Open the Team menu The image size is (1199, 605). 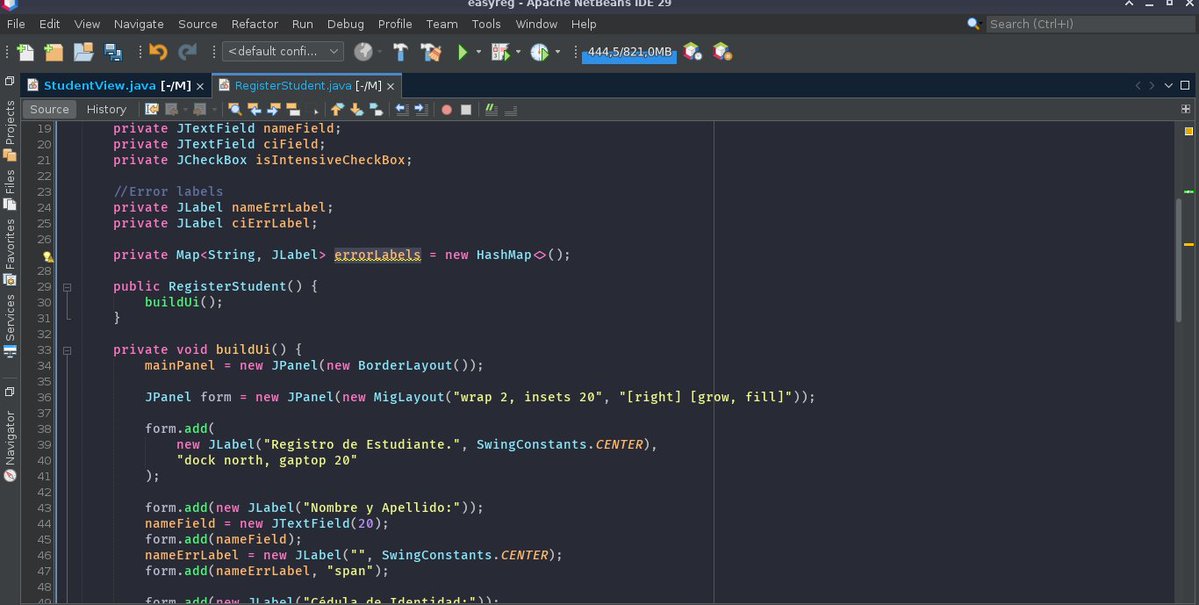tap(442, 24)
